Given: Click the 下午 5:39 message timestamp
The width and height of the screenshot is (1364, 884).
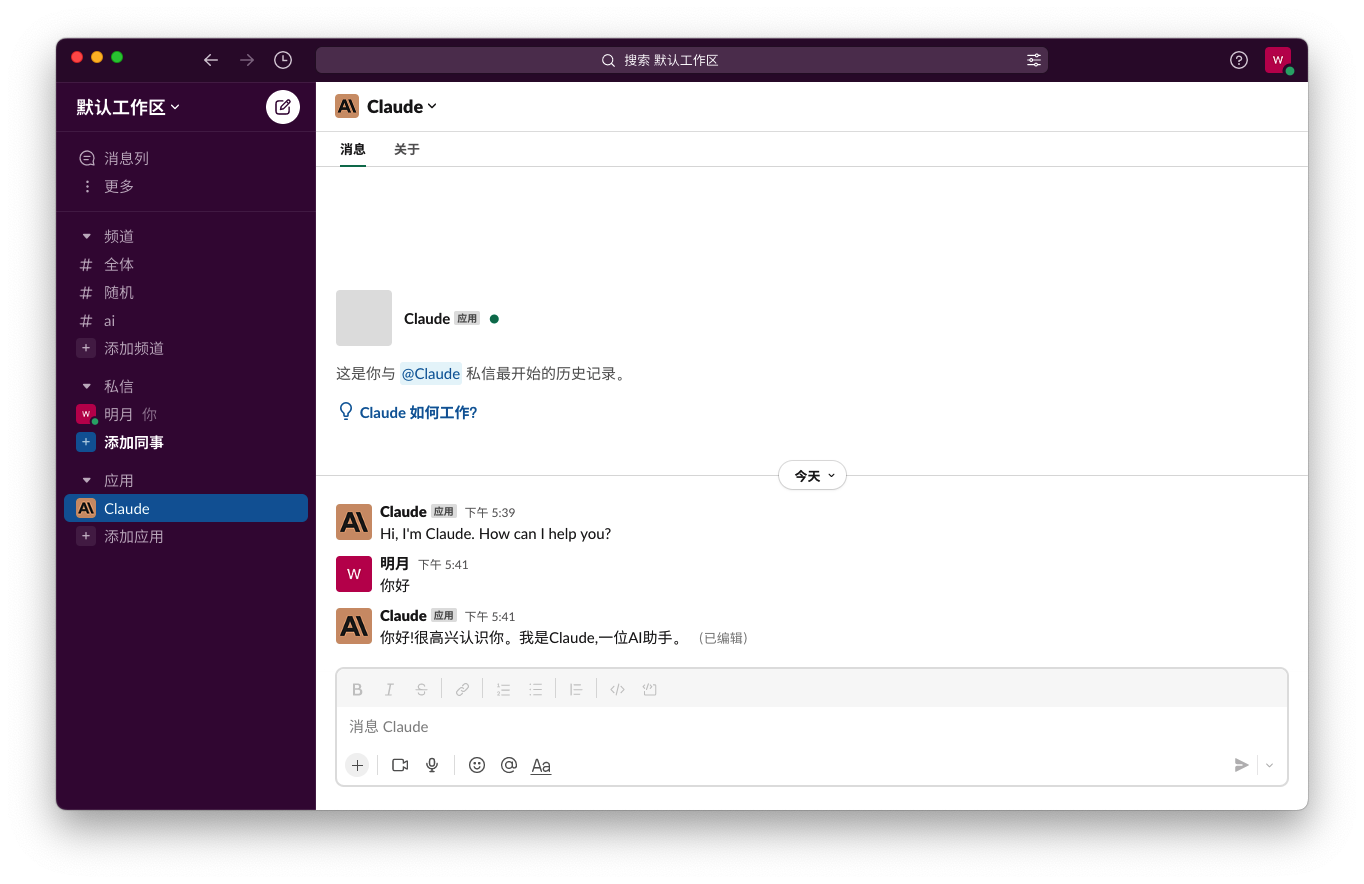Looking at the screenshot, I should pos(490,512).
